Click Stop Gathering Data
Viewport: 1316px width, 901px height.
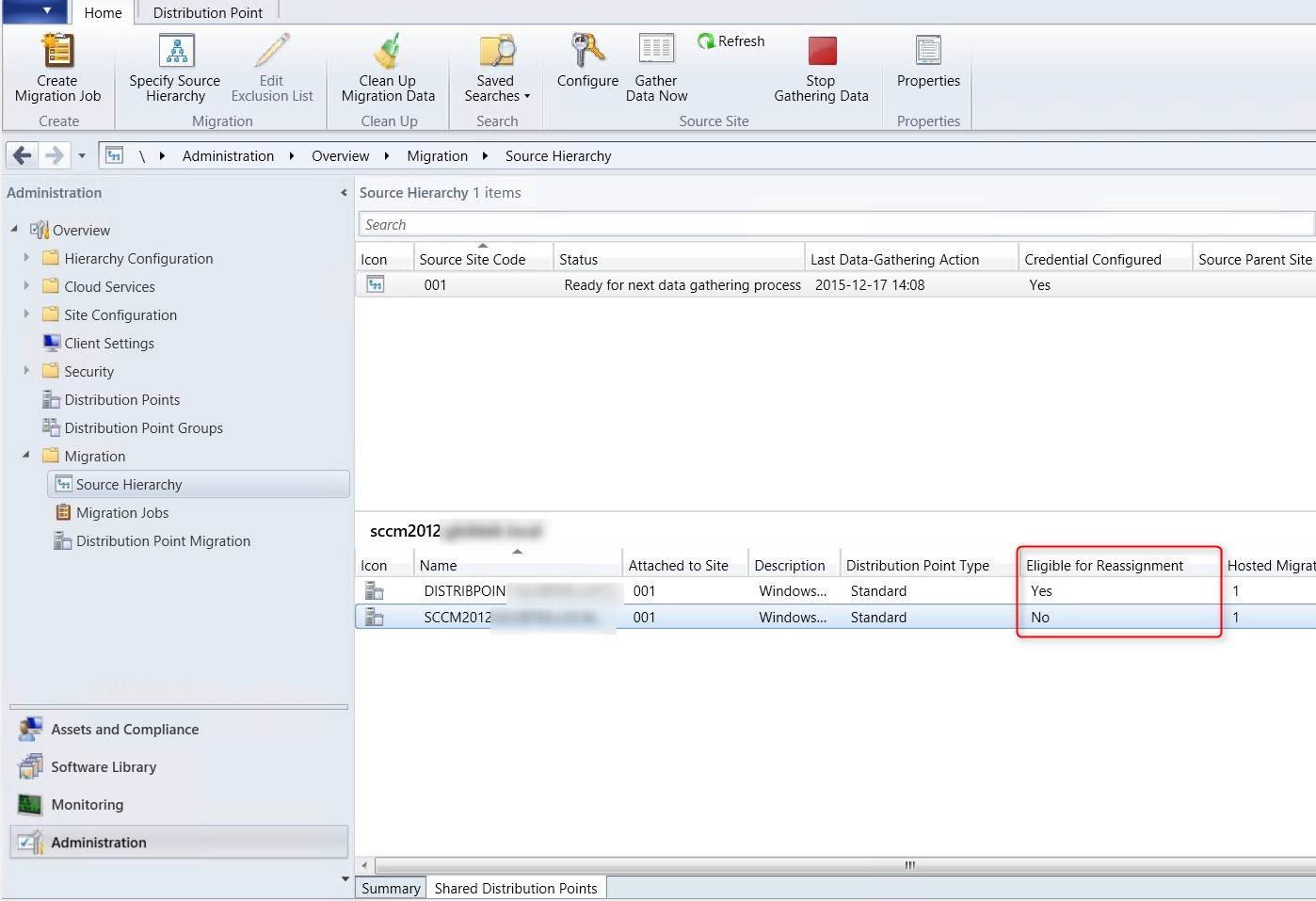click(x=820, y=52)
